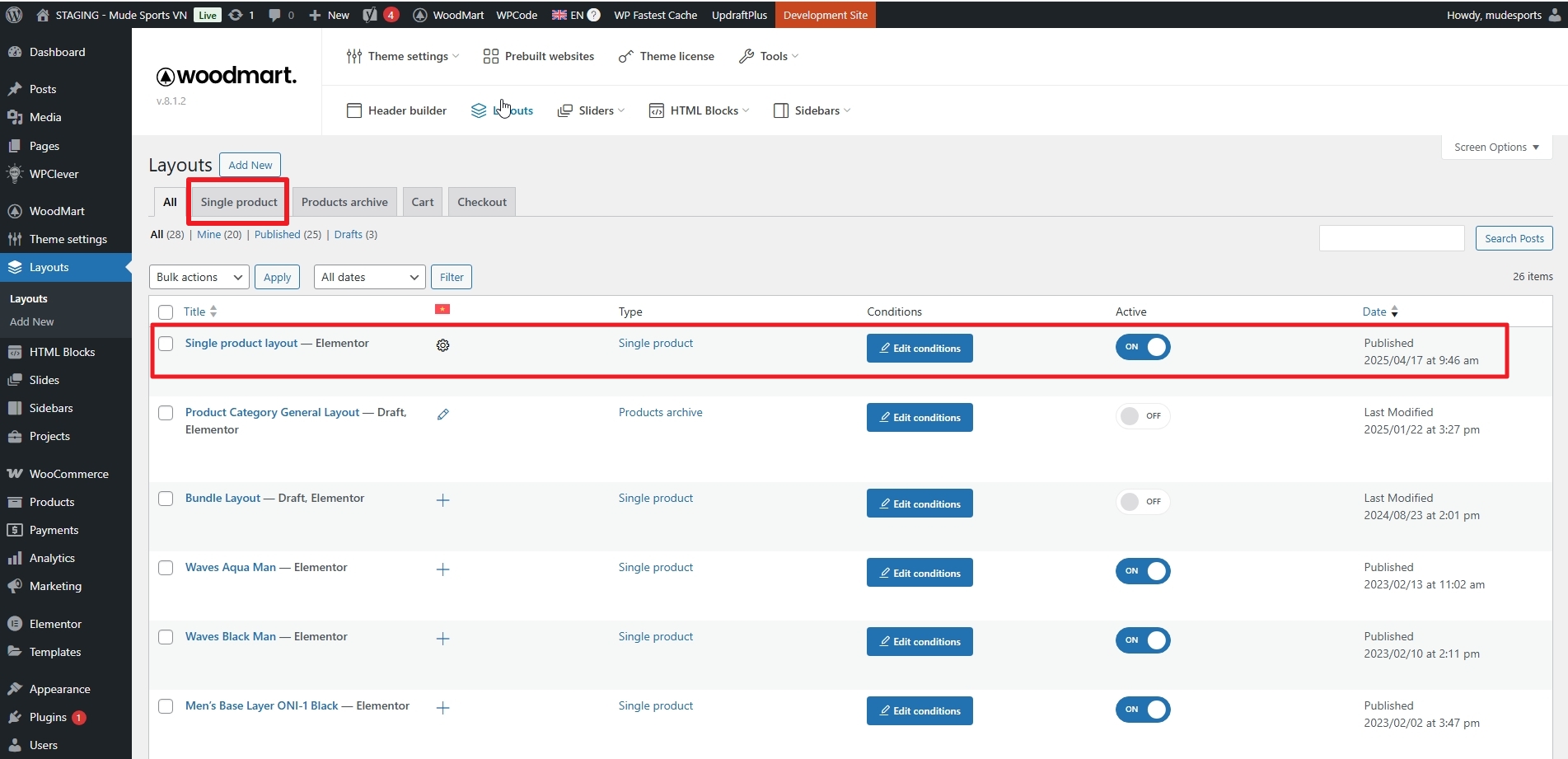Expand the Screen Options panel

pos(1496,147)
